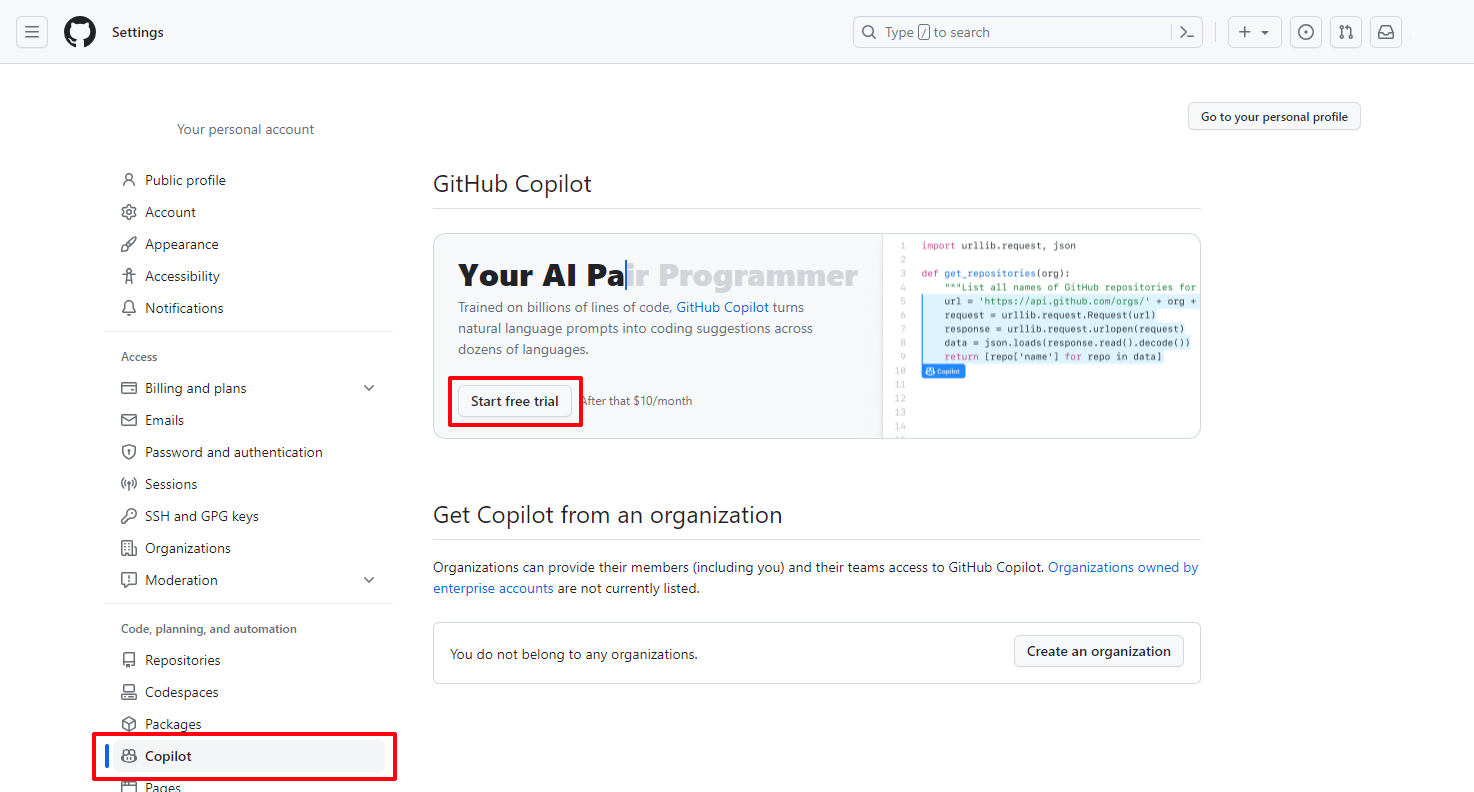This screenshot has width=1474, height=792.
Task: Focus the Type / to search field
Action: (1027, 32)
